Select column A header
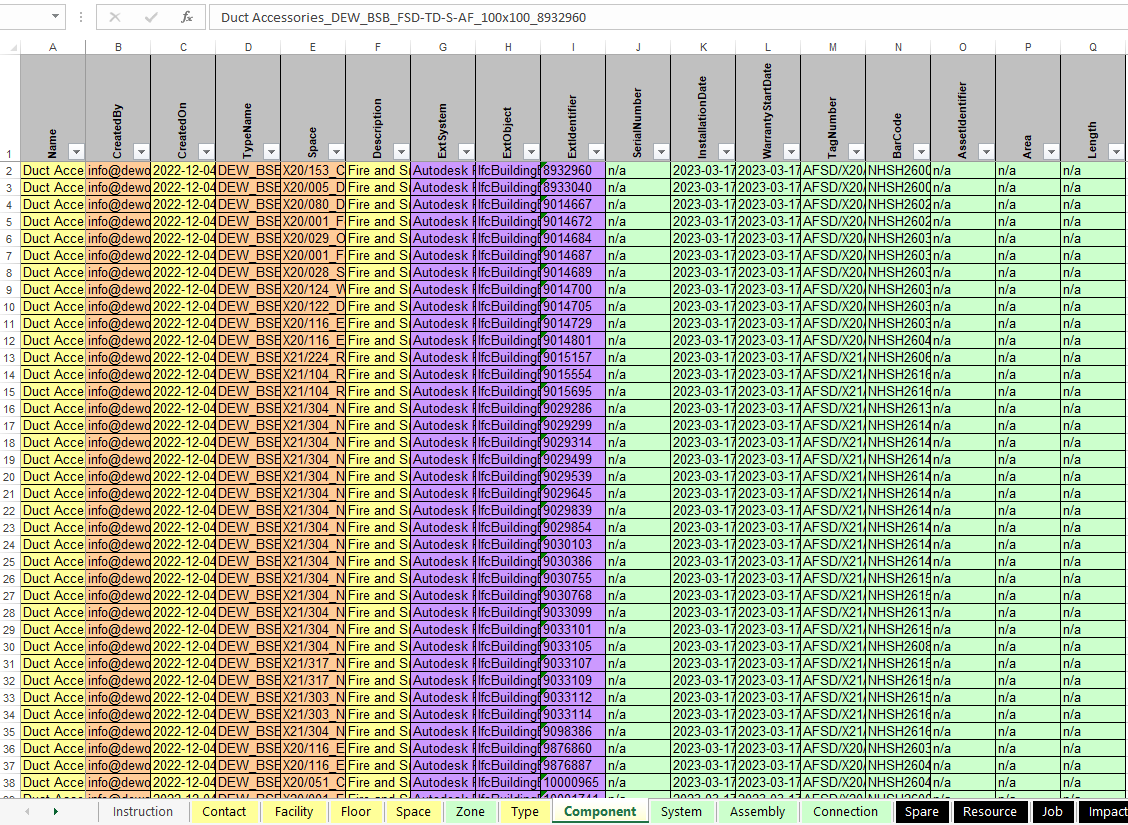The image size is (1128, 825). point(53,47)
